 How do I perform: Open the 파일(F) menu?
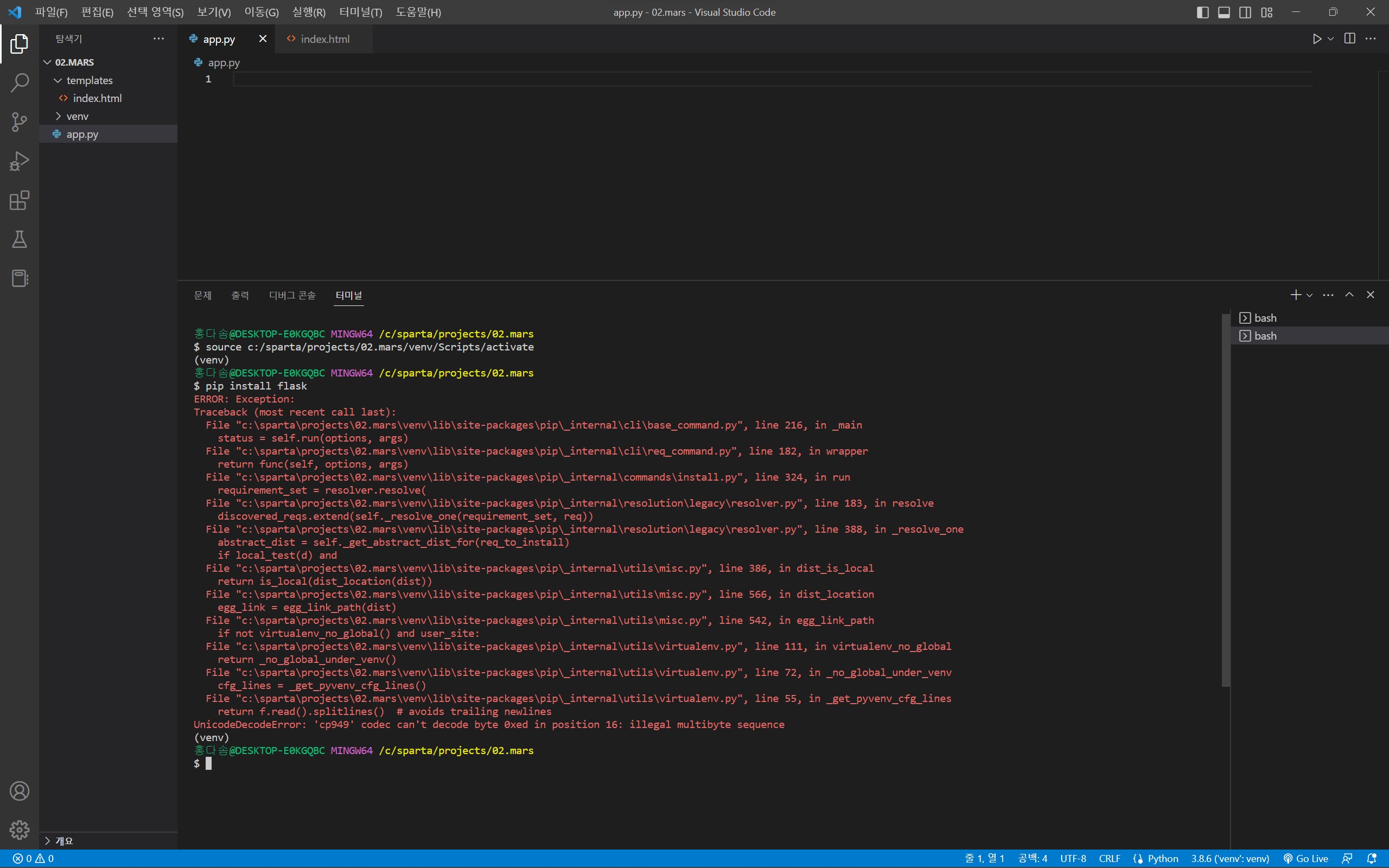(51, 12)
